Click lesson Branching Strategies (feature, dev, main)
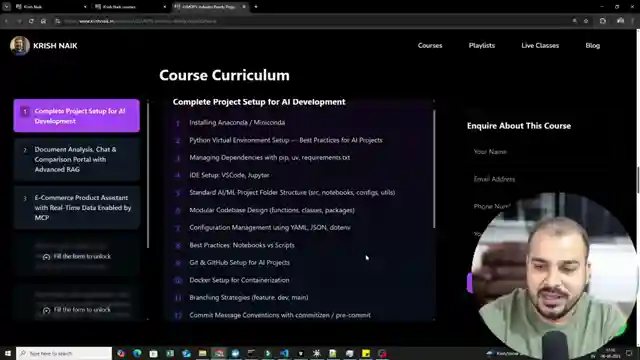 click(249, 298)
